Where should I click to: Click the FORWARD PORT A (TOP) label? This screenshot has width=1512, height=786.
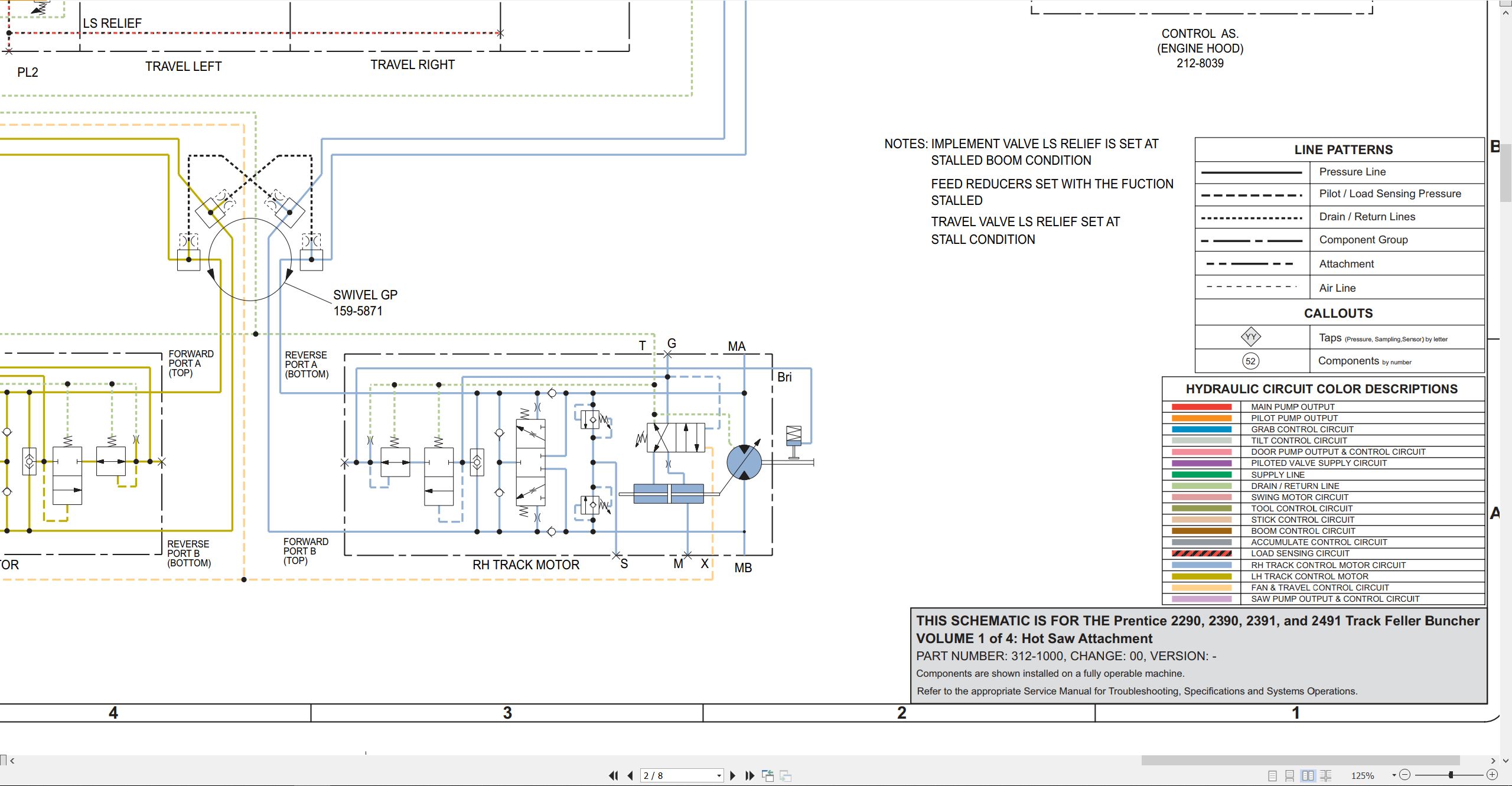(x=191, y=363)
